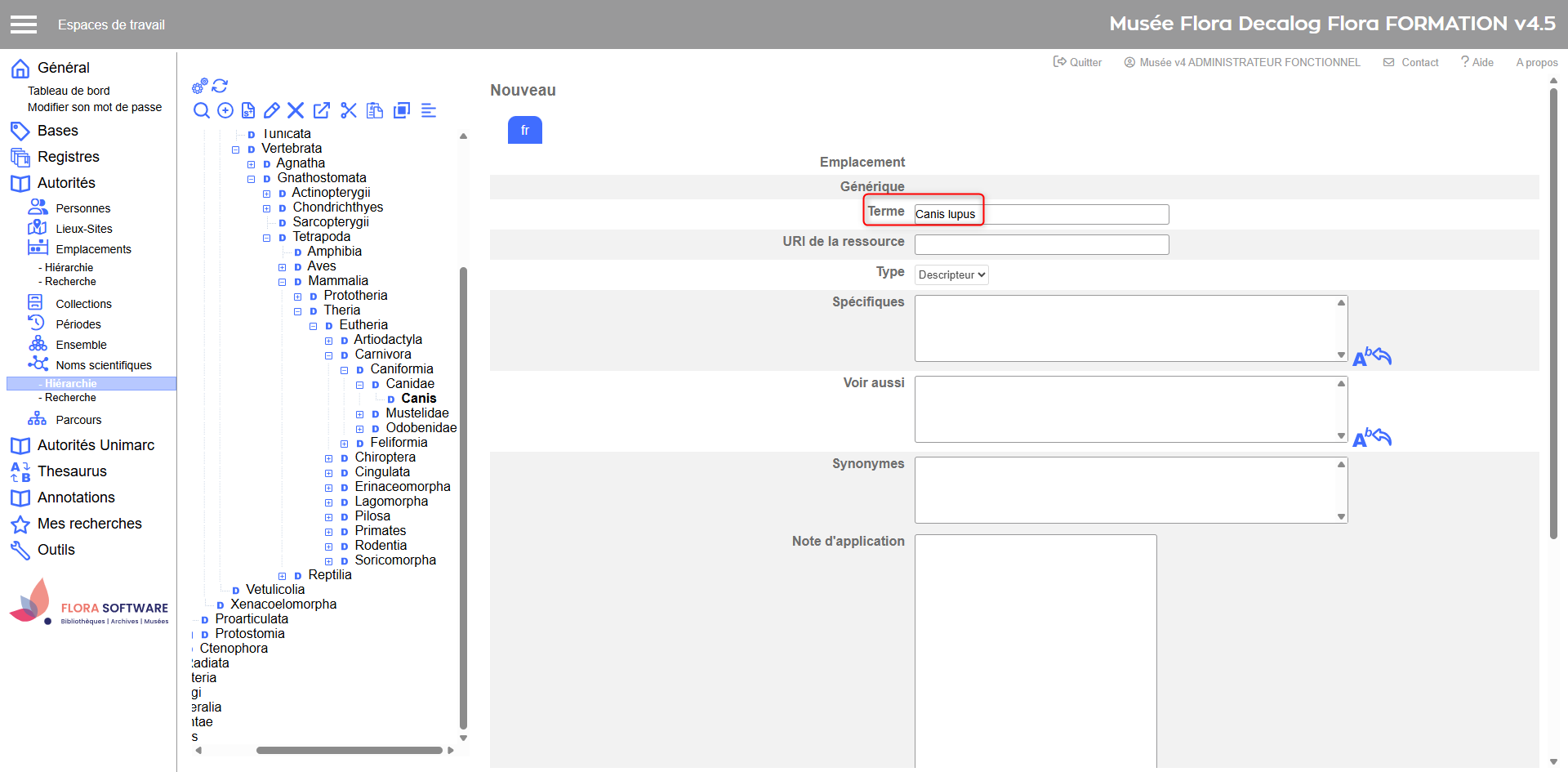Viewport: 1568px width, 772px height.
Task: Click the scissors cut icon
Action: click(349, 110)
